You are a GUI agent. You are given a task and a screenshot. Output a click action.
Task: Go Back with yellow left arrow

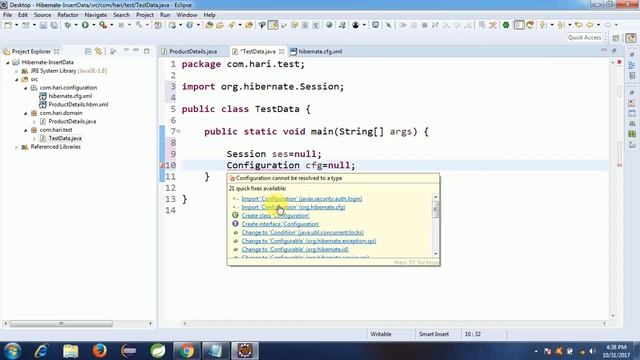pos(590,25)
